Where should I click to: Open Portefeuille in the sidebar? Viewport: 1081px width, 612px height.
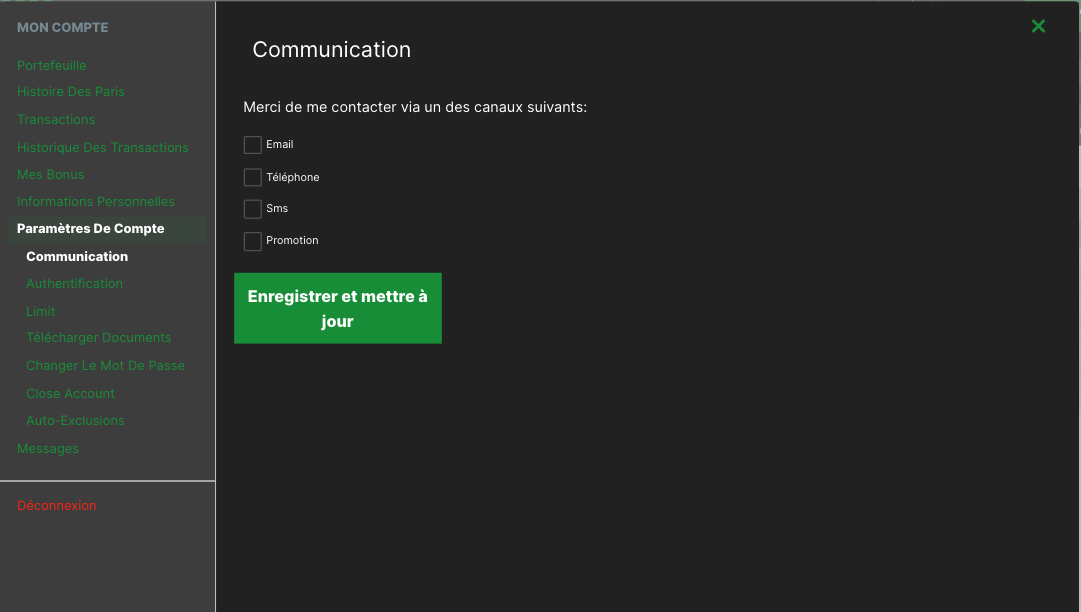(x=52, y=66)
